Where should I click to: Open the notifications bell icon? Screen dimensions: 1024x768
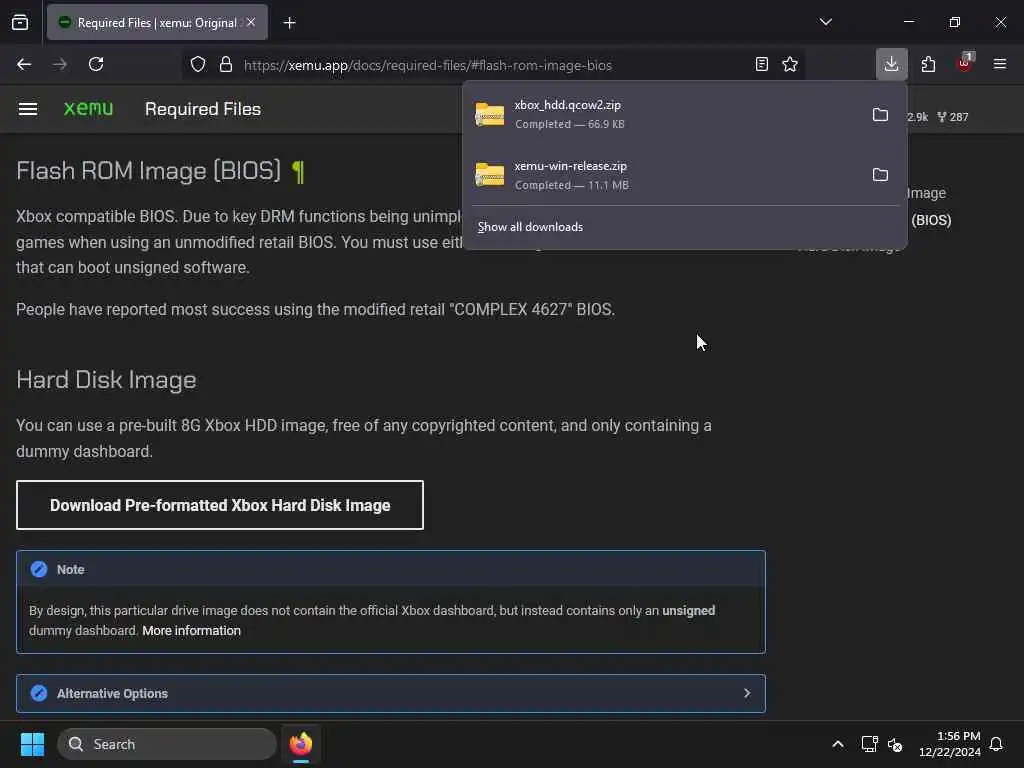click(997, 744)
